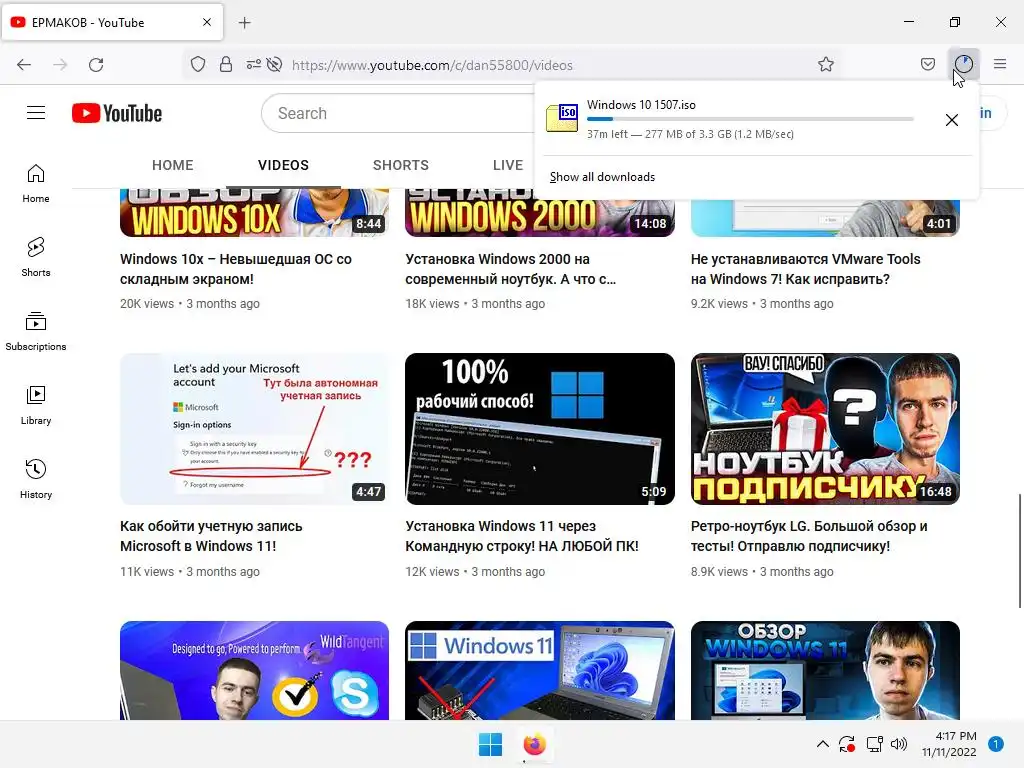The height and width of the screenshot is (768, 1024).
Task: Click the page vertical scrollbar thumb
Action: pyautogui.click(x=1019, y=551)
